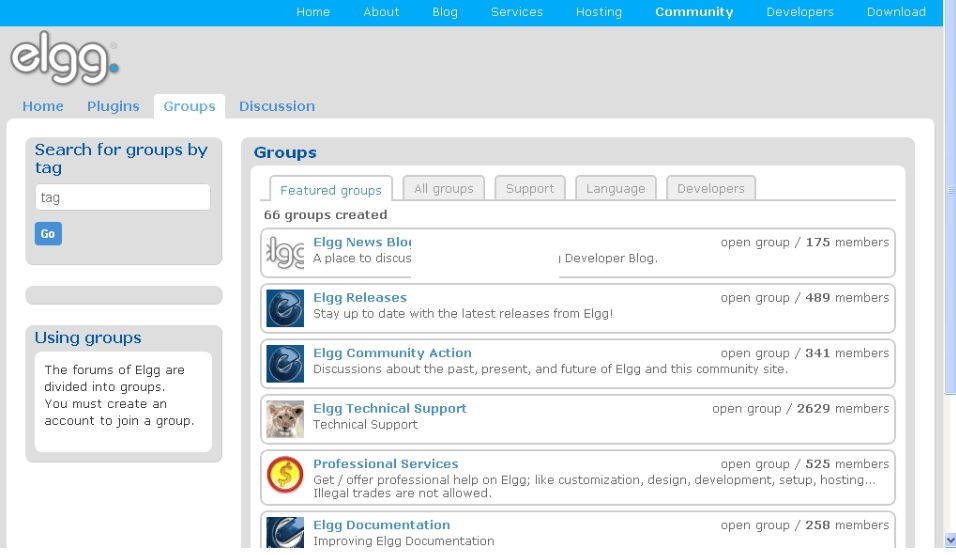The image size is (956, 555).
Task: Click the Professional Services dollar coin icon
Action: coord(285,474)
